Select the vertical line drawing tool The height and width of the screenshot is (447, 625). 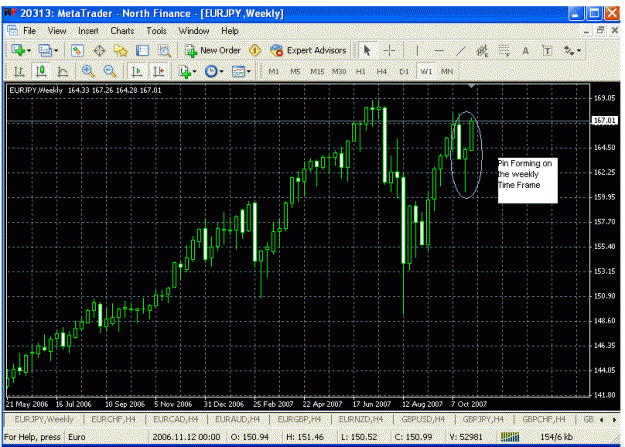[x=417, y=50]
